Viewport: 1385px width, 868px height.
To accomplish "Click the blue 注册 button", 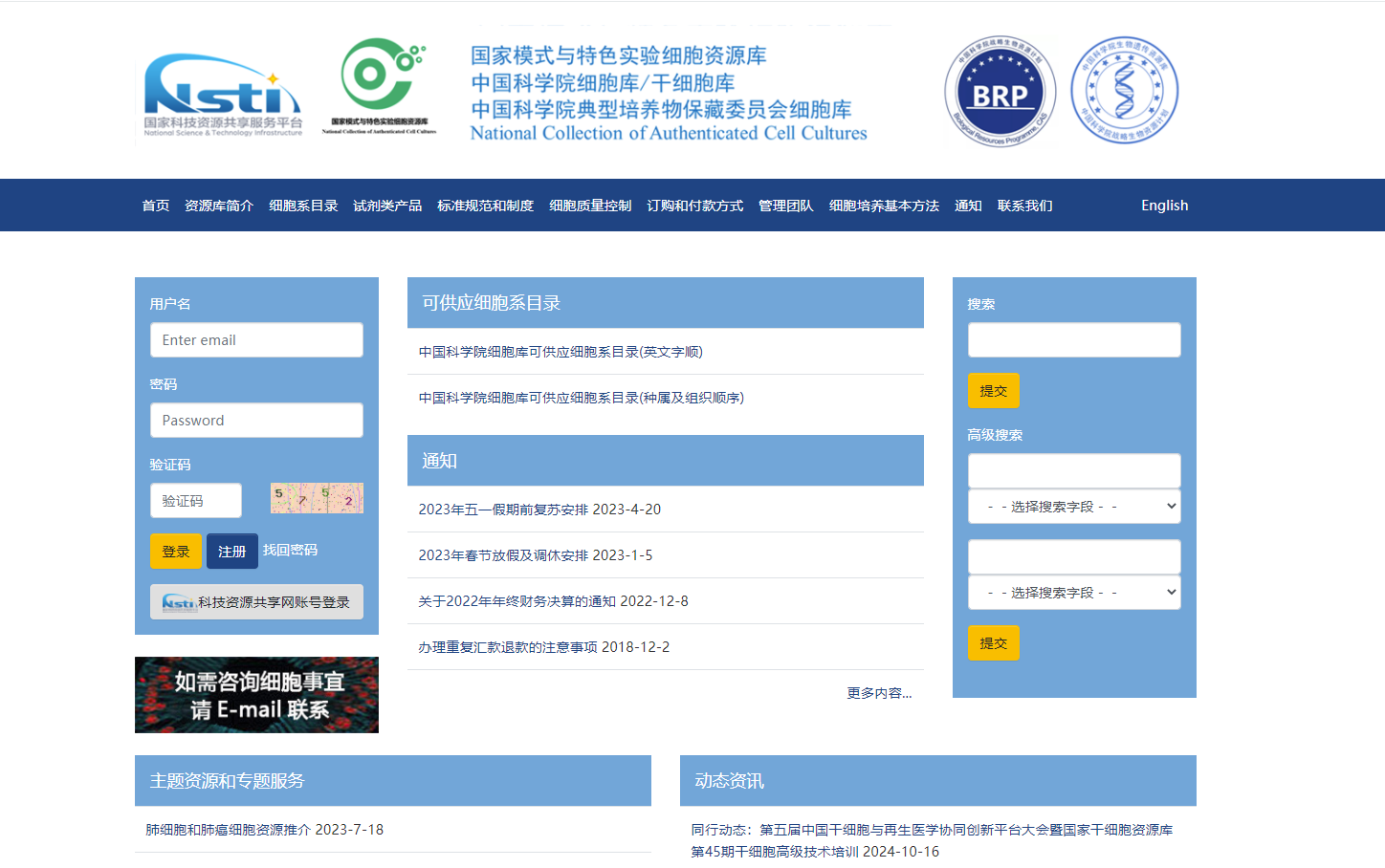I will coord(231,552).
